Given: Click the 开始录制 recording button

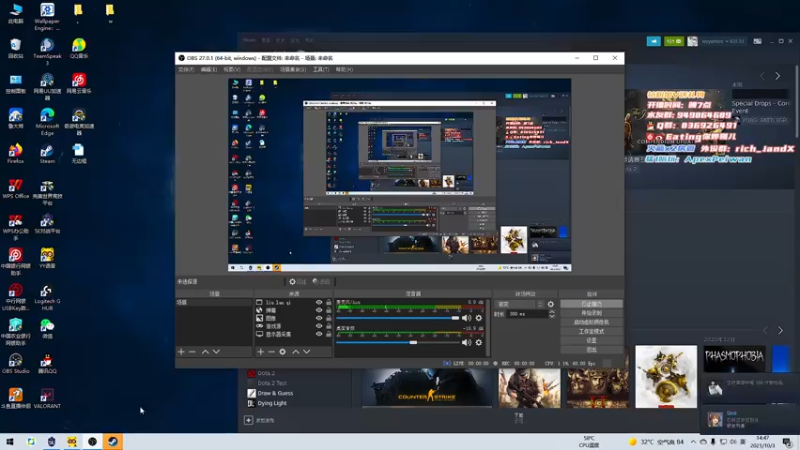Looking at the screenshot, I should (x=591, y=313).
